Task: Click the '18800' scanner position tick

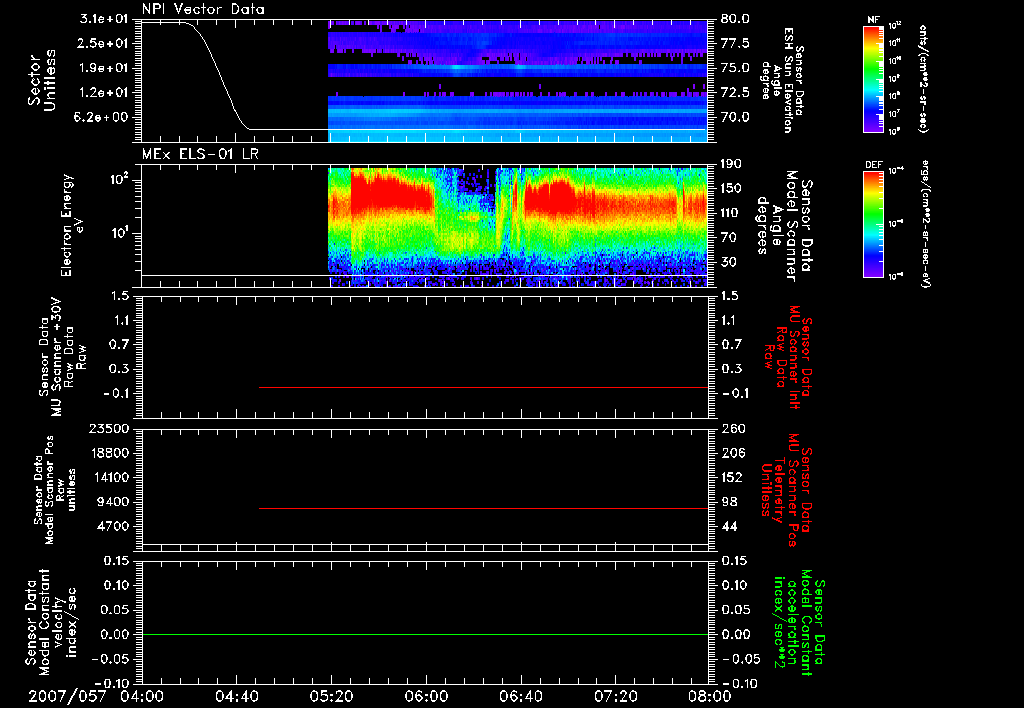Action: (109, 453)
